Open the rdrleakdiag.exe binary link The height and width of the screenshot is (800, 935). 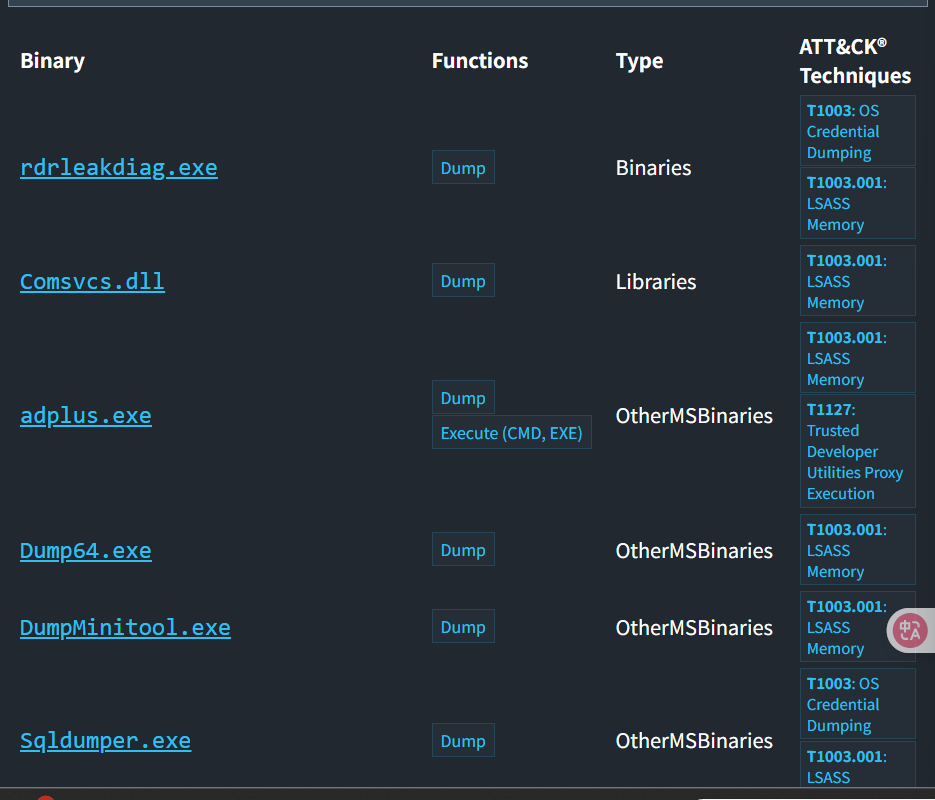[x=118, y=167]
